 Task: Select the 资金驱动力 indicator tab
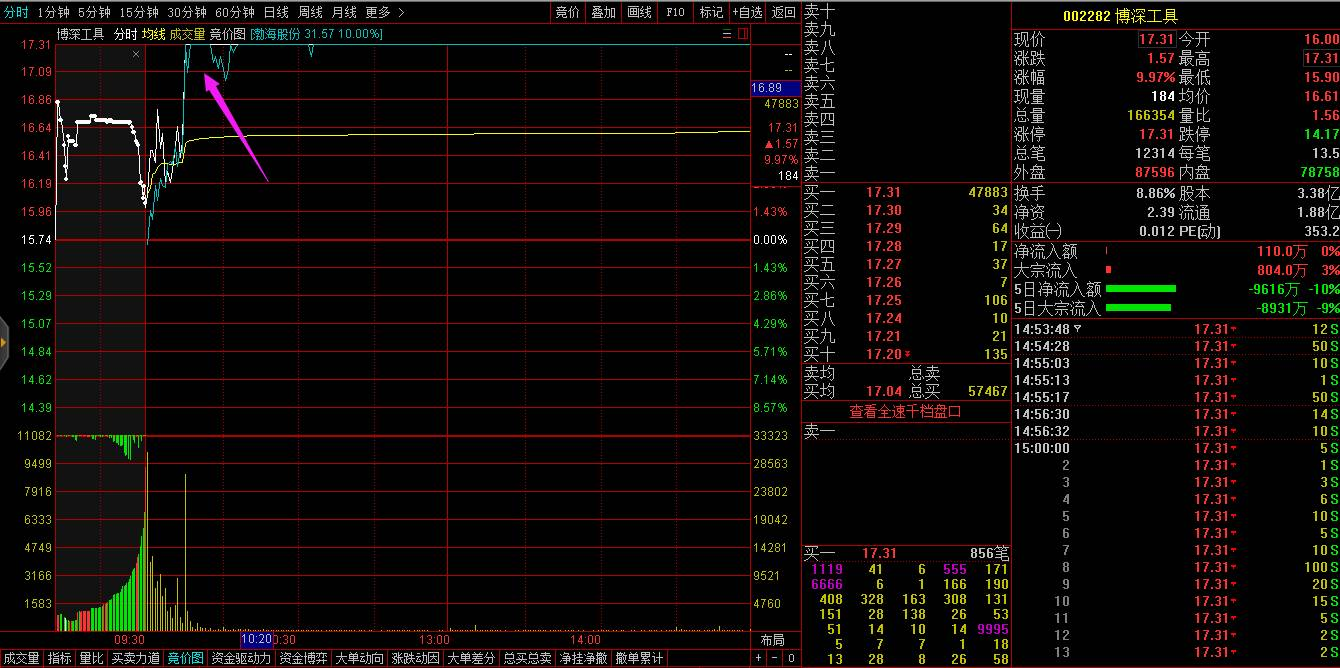pyautogui.click(x=240, y=658)
